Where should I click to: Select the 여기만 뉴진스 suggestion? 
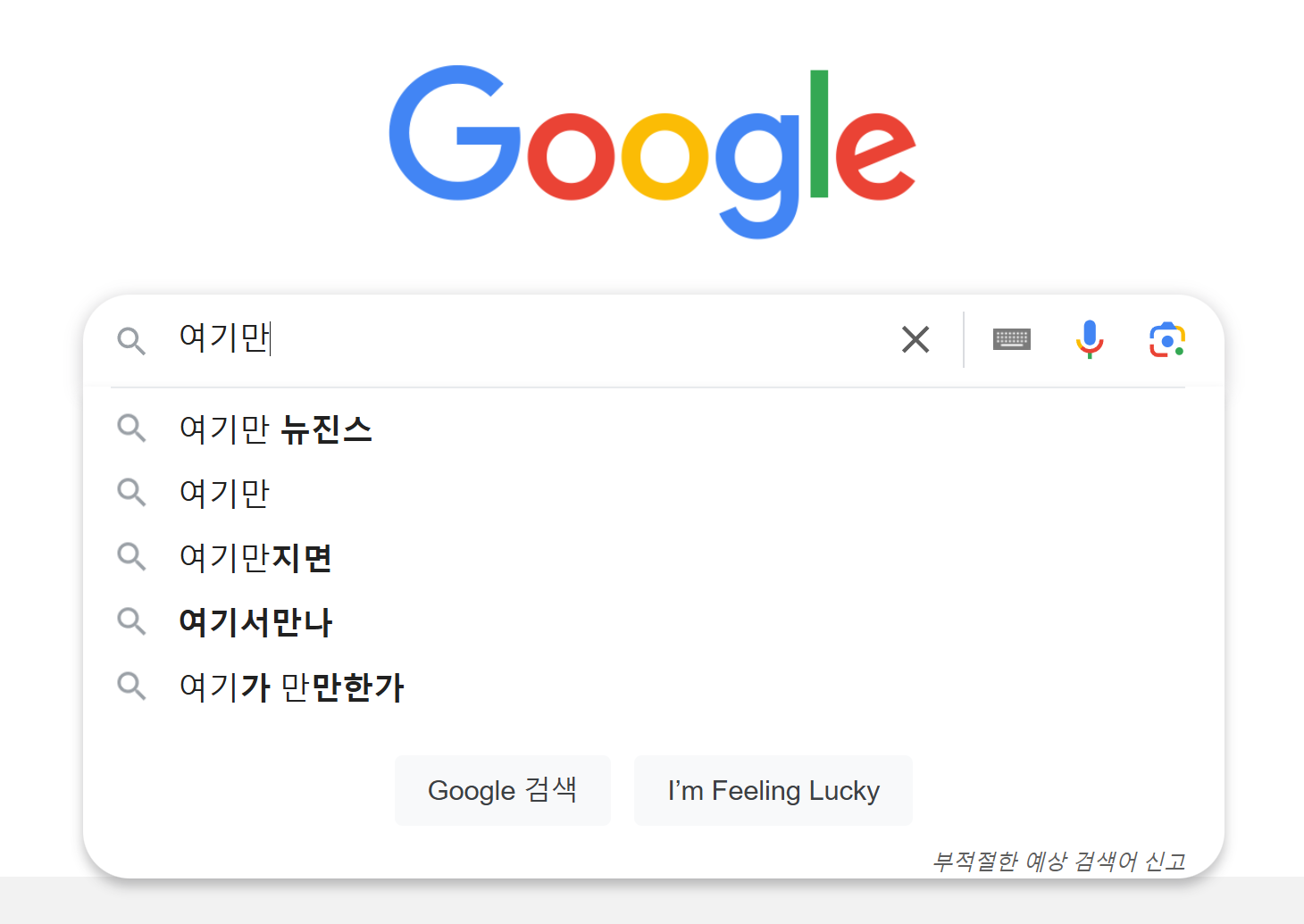(x=275, y=429)
